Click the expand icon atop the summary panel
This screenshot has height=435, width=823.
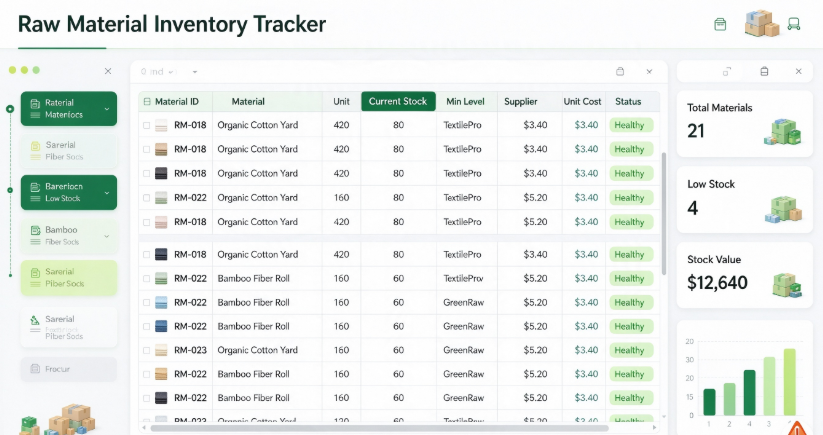tap(727, 71)
